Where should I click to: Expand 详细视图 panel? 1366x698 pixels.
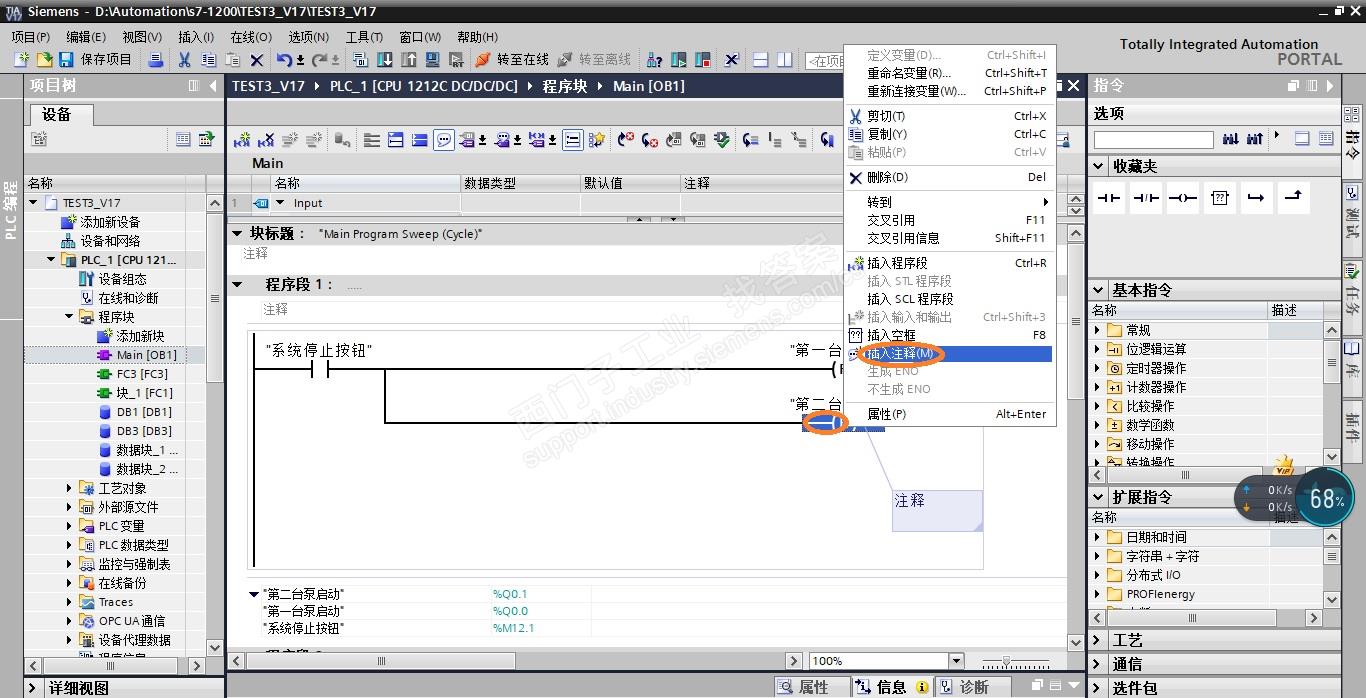[33, 688]
